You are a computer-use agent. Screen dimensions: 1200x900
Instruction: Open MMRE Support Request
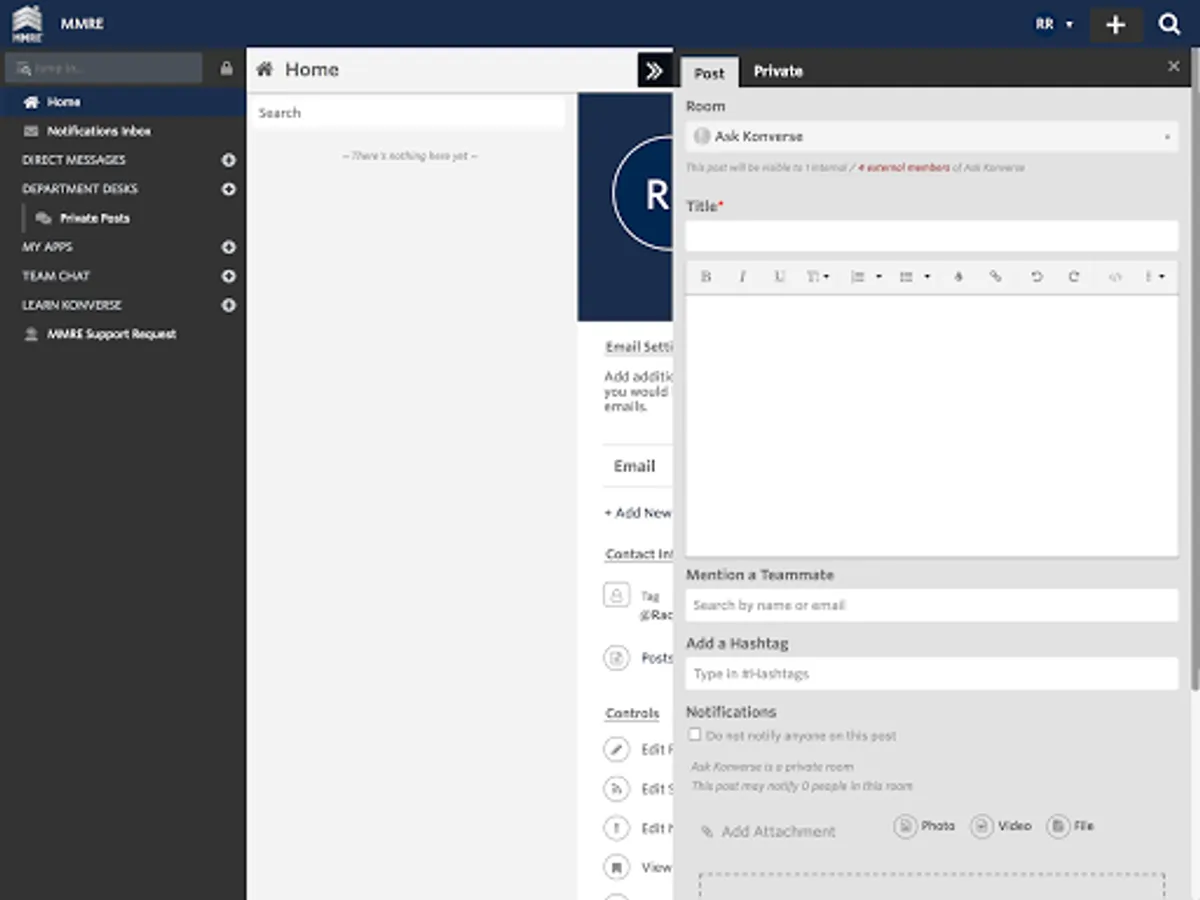tap(111, 334)
